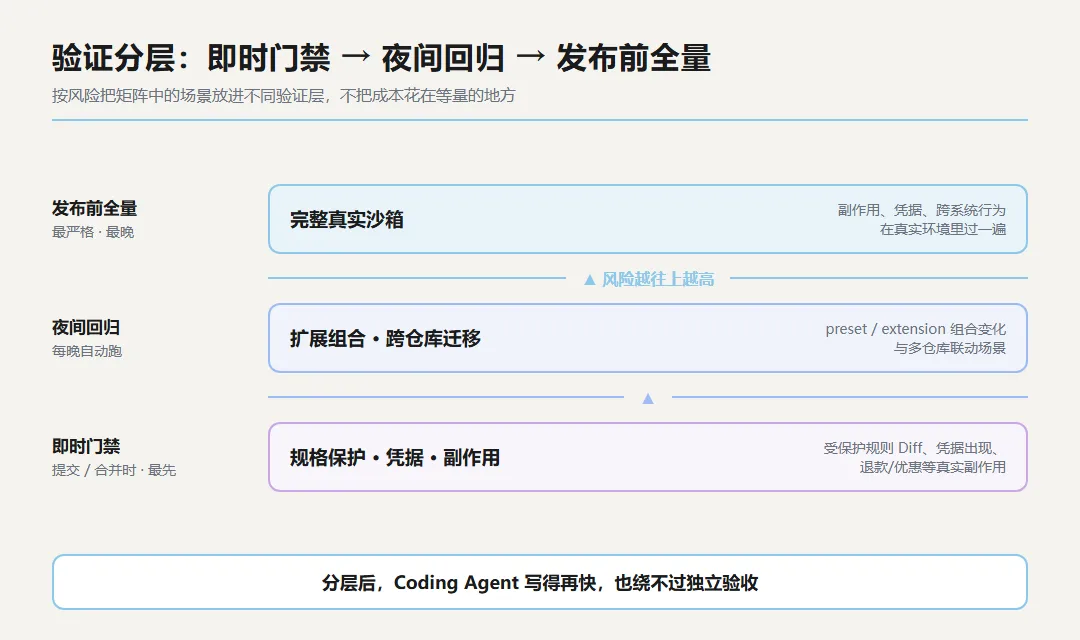
Task: Click the text 退款/优惠等真实副作用
Action: [x=933, y=467]
